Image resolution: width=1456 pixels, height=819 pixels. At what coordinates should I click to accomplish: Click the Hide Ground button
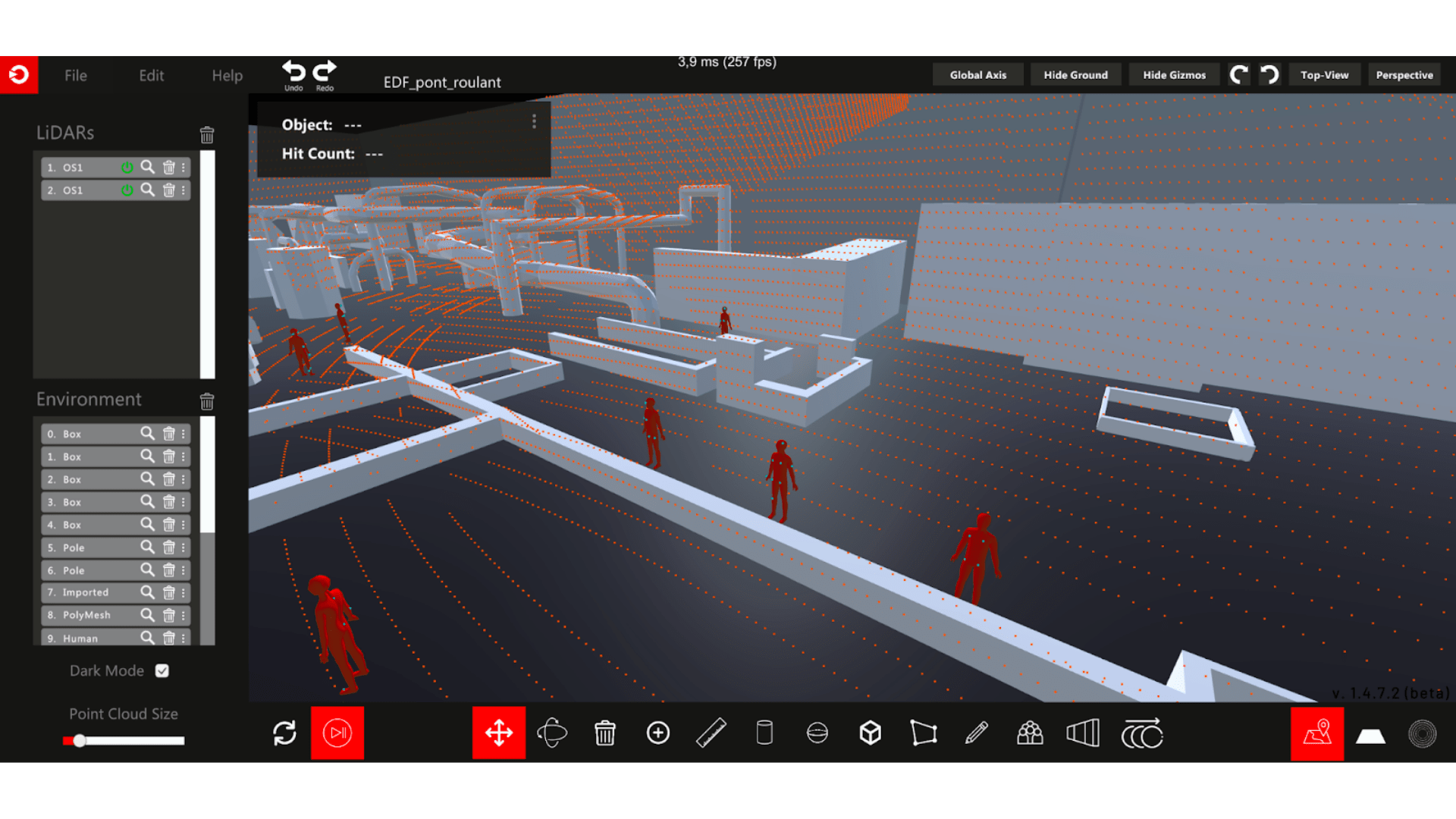(1075, 75)
